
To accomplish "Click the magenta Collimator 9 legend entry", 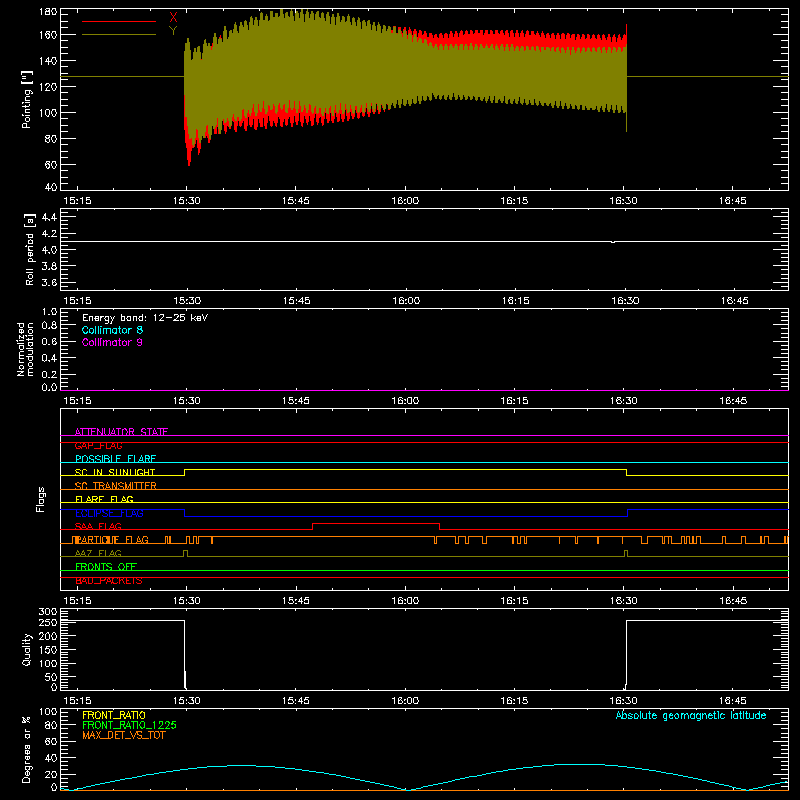I will (112, 342).
